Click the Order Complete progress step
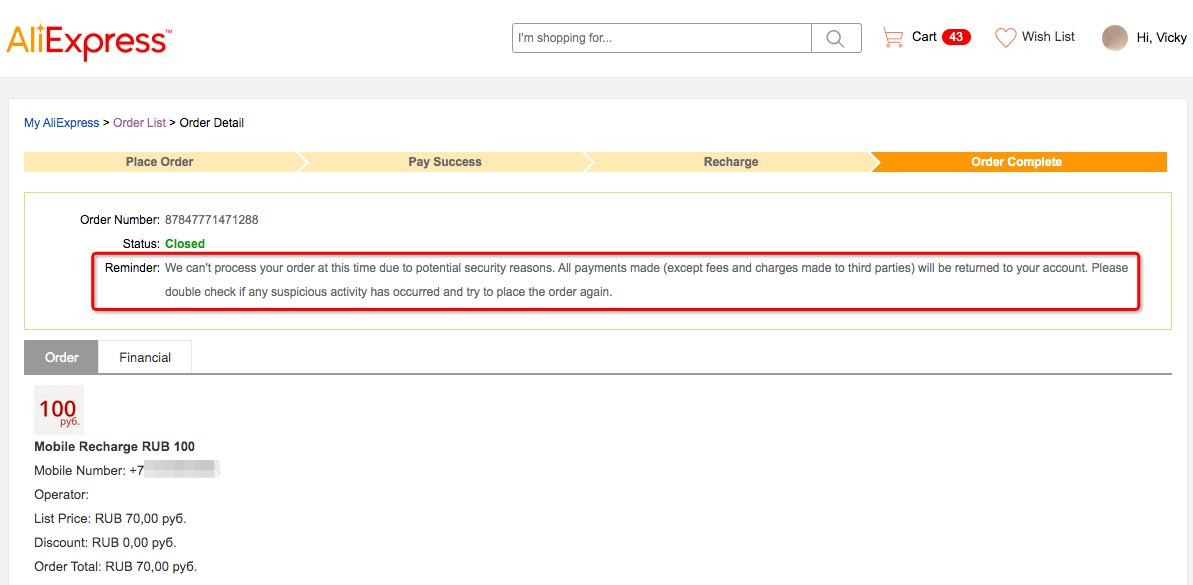This screenshot has width=1193, height=585. coord(1016,162)
